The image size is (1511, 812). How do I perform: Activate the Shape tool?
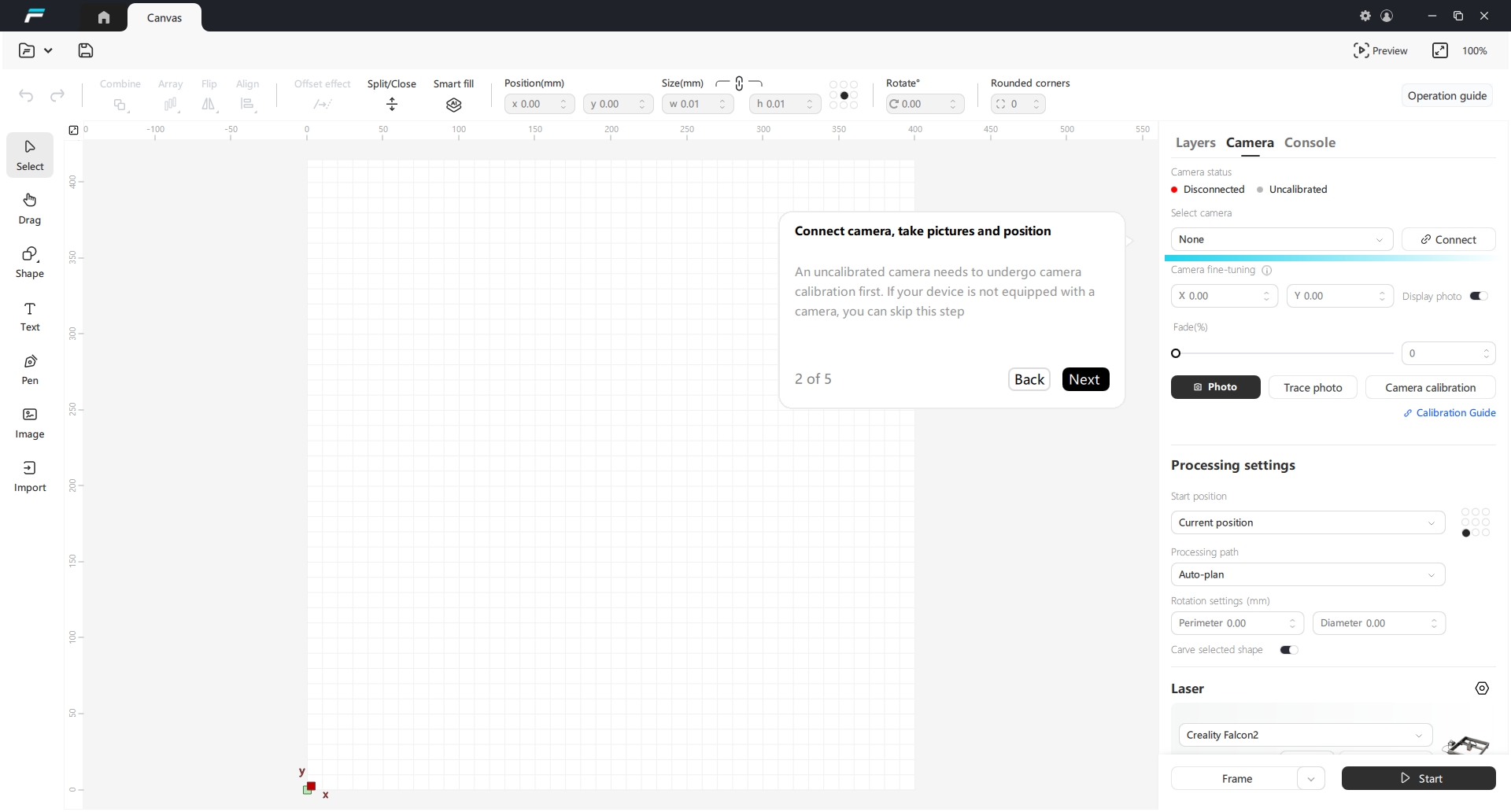click(30, 262)
